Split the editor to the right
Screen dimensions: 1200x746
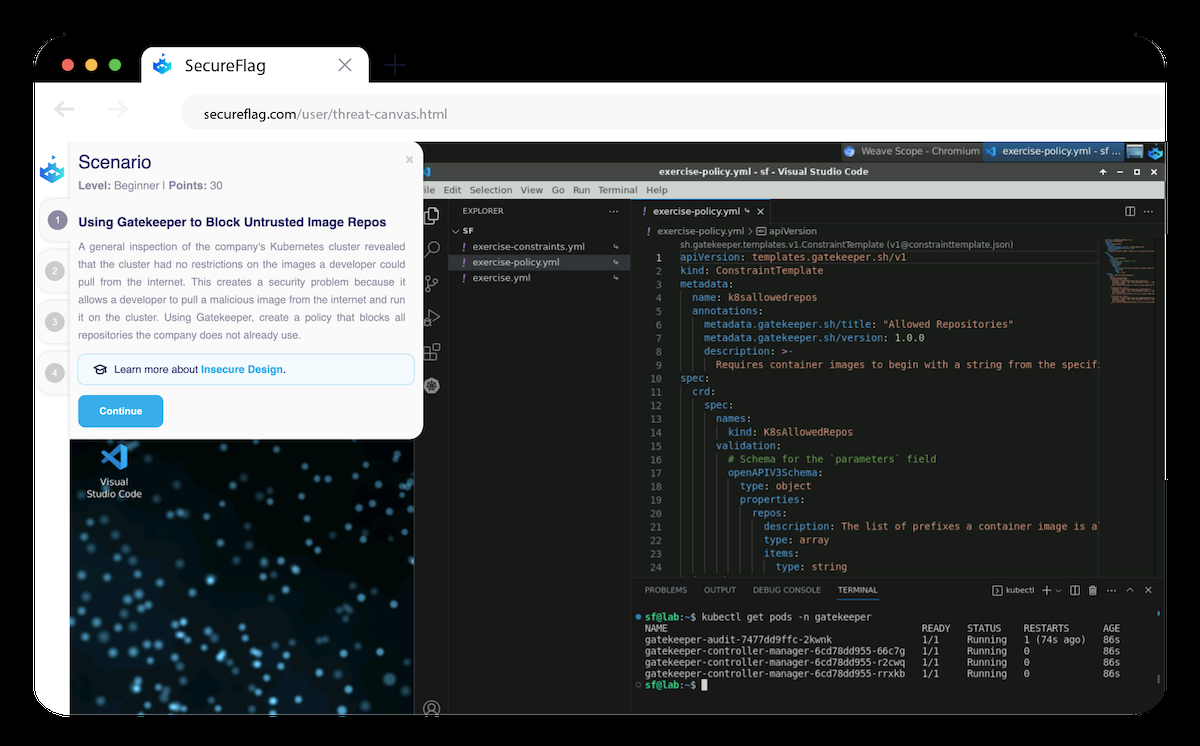coord(1130,211)
